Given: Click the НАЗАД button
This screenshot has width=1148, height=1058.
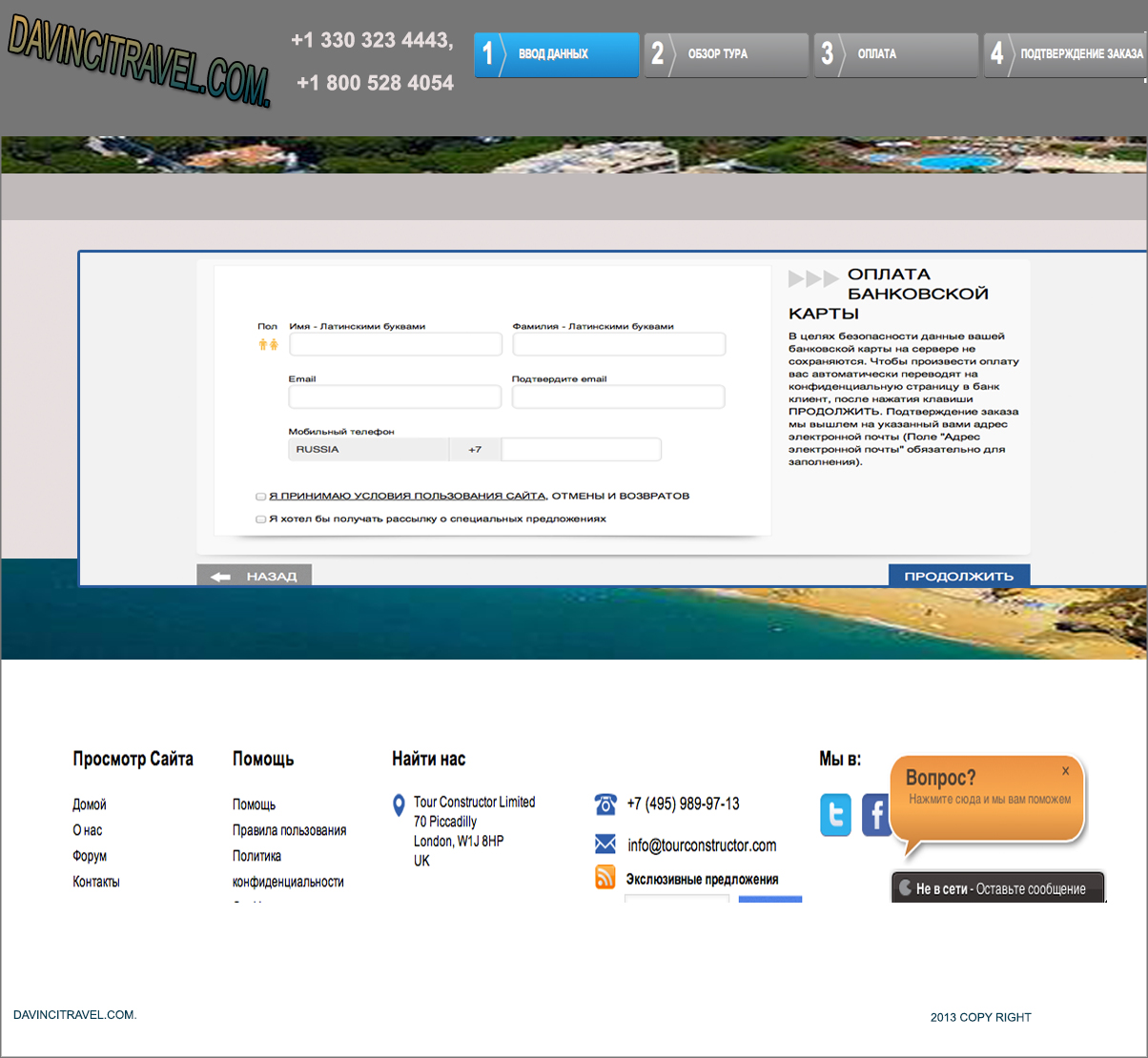Looking at the screenshot, I should point(254,575).
